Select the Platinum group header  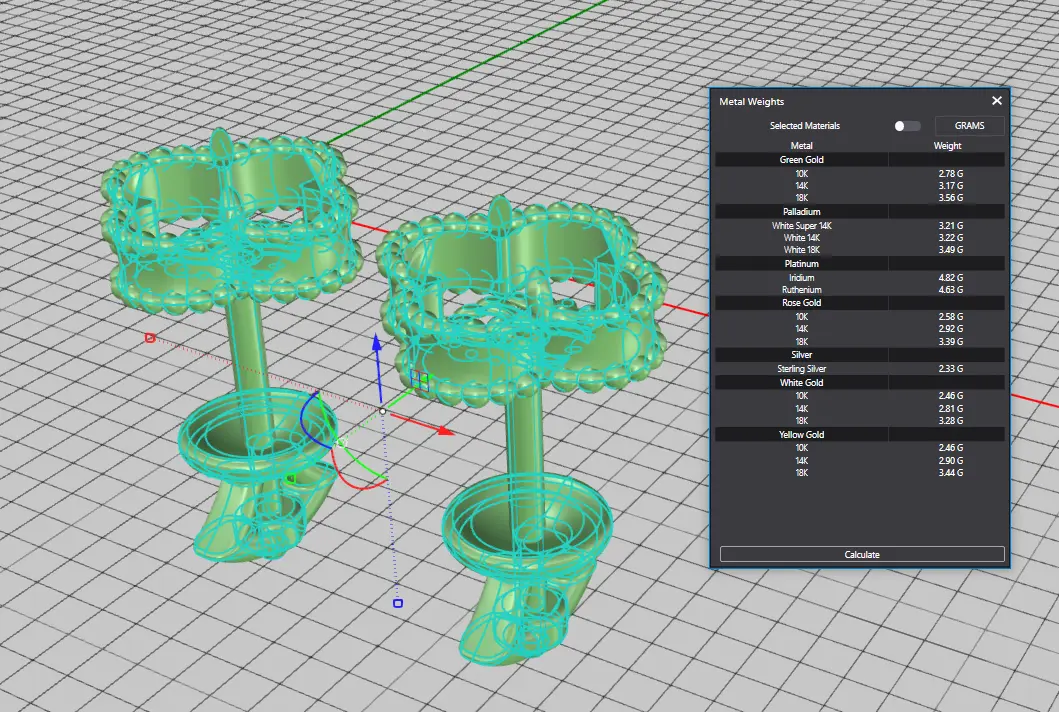[860, 263]
